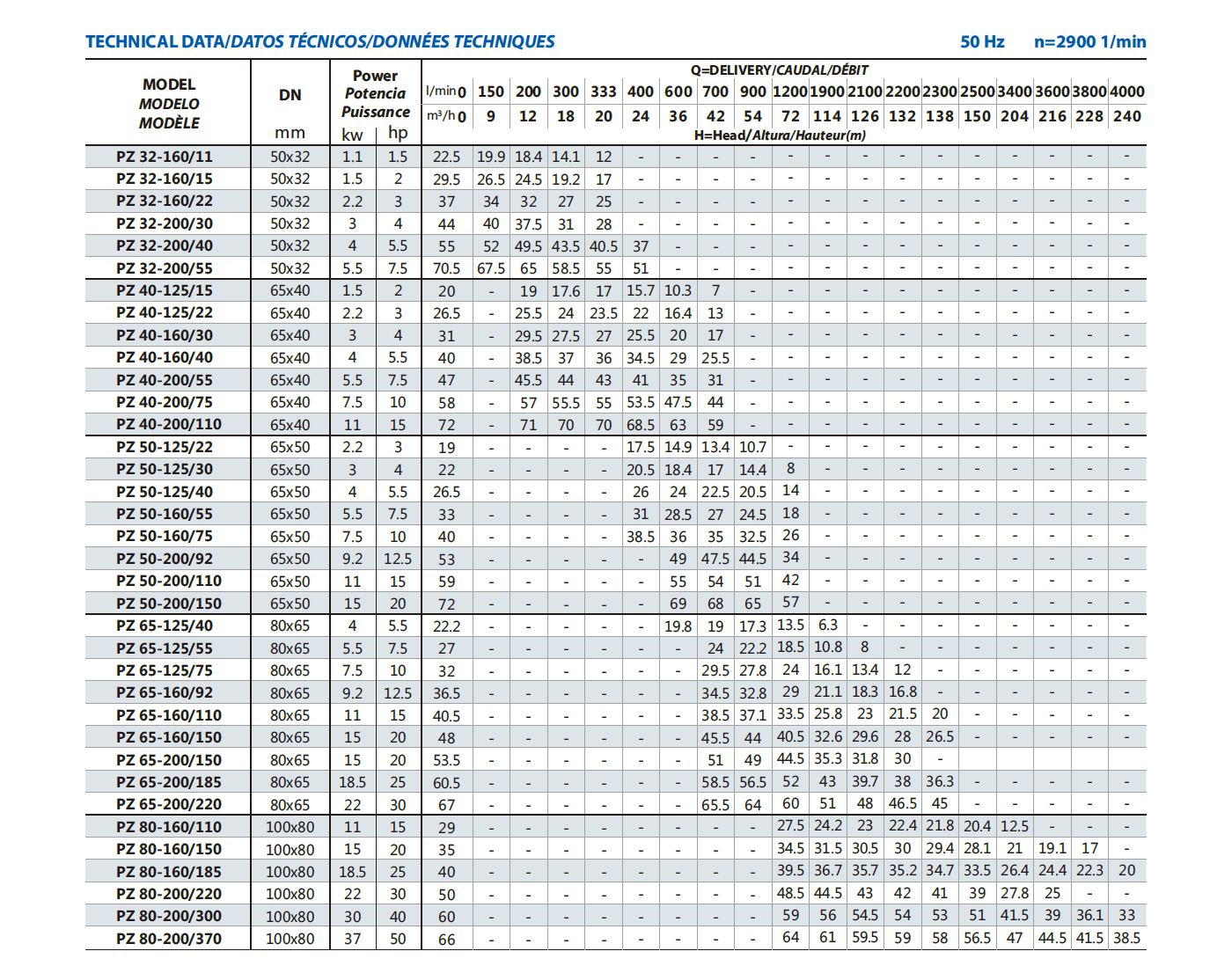
Task: Select 60.5 head value in PZ 65-200/185 row
Action: tap(447, 783)
